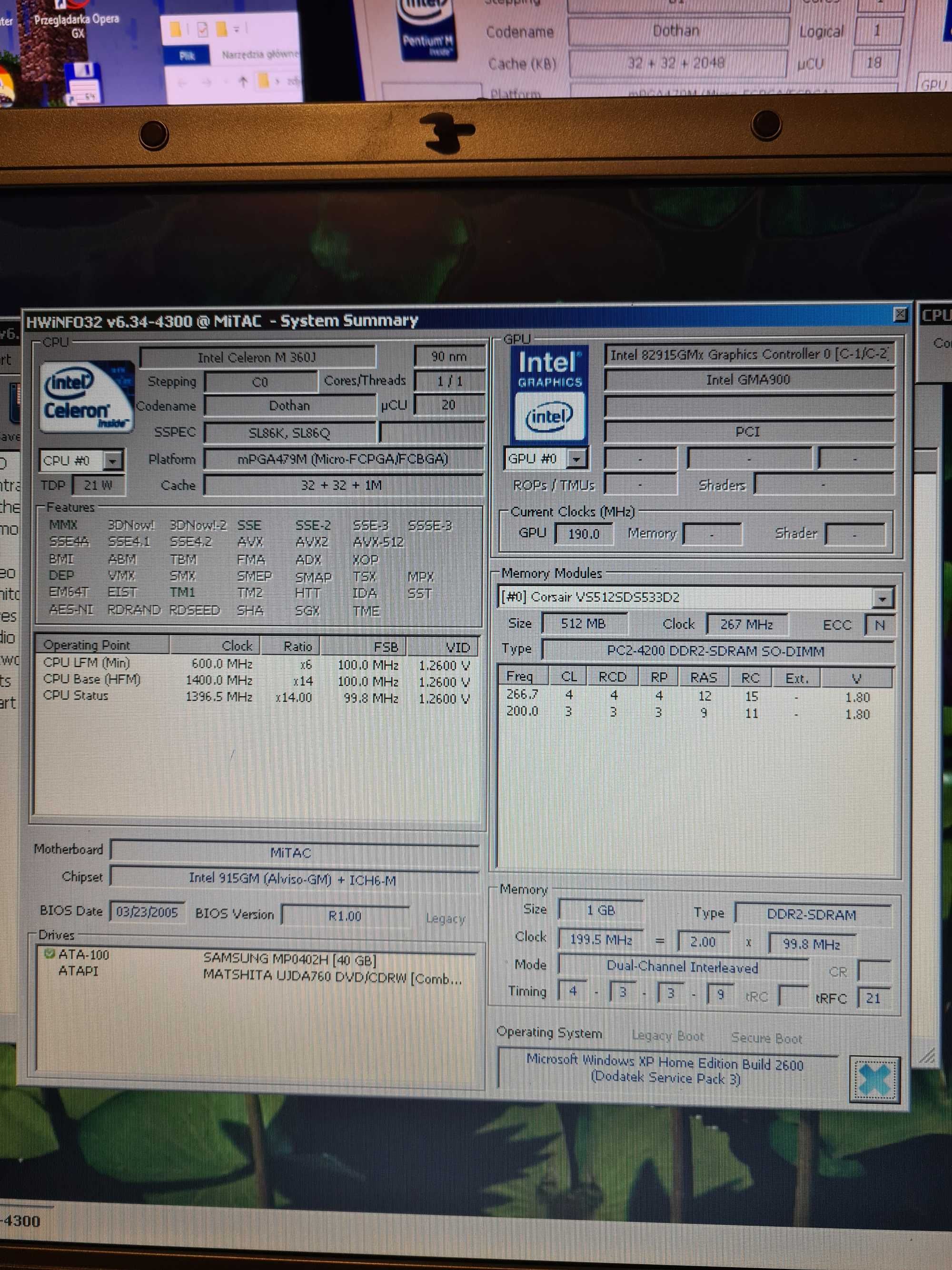Select the 200.0 frequency timing row

point(695,712)
